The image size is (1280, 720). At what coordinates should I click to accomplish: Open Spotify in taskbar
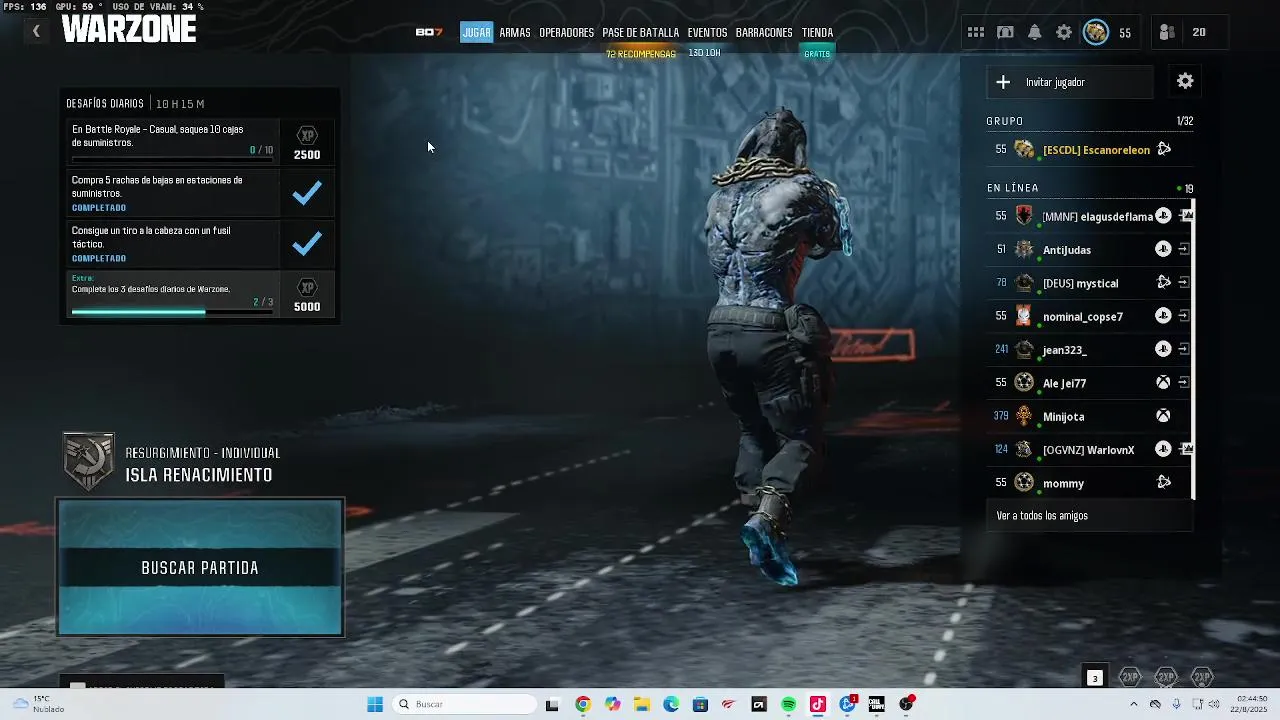(x=788, y=704)
